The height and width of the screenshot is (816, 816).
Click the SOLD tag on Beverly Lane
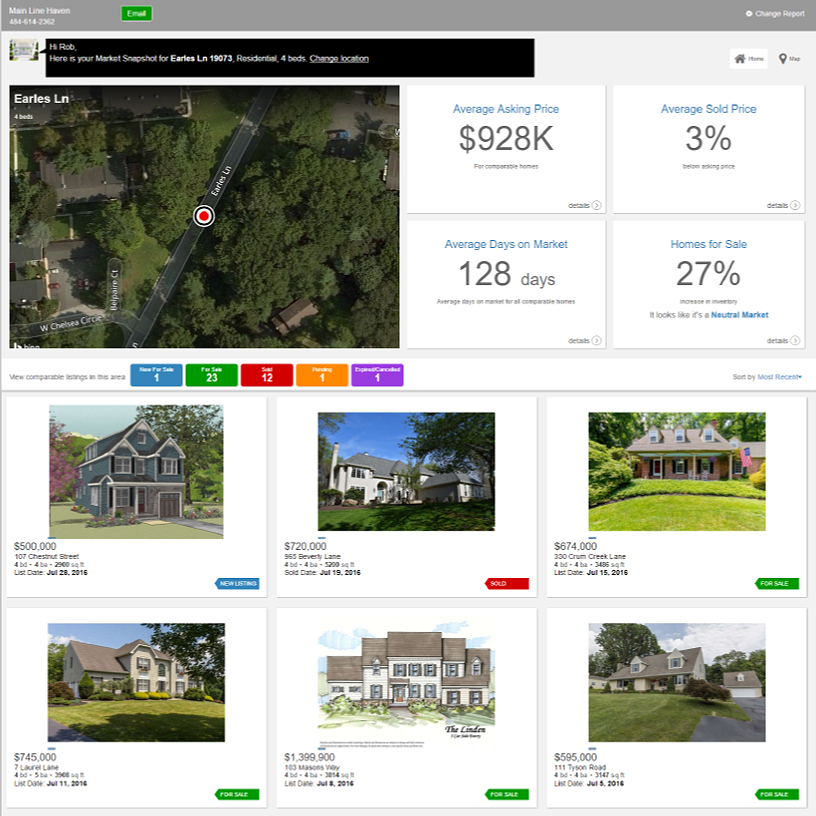[x=507, y=583]
